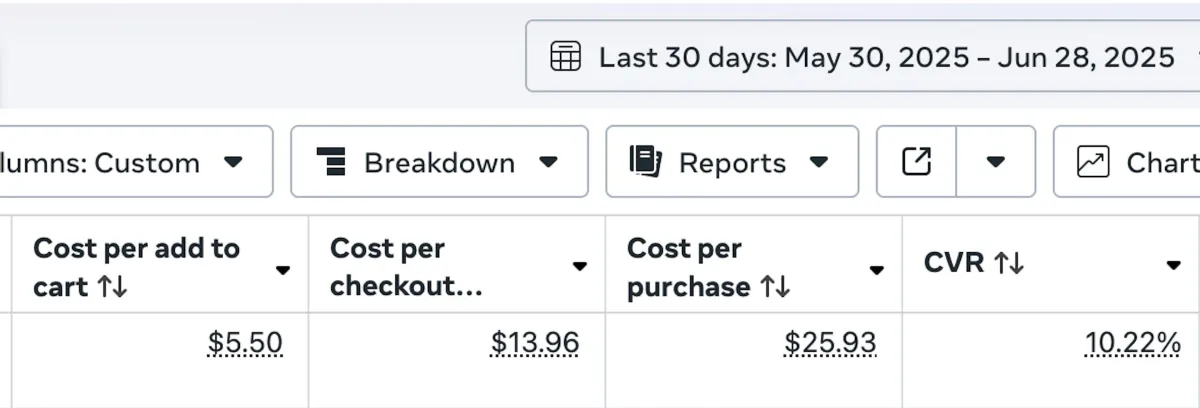Screen dimensions: 1200x408
Task: Open Cost per add to cart column menu
Action: pos(283,269)
